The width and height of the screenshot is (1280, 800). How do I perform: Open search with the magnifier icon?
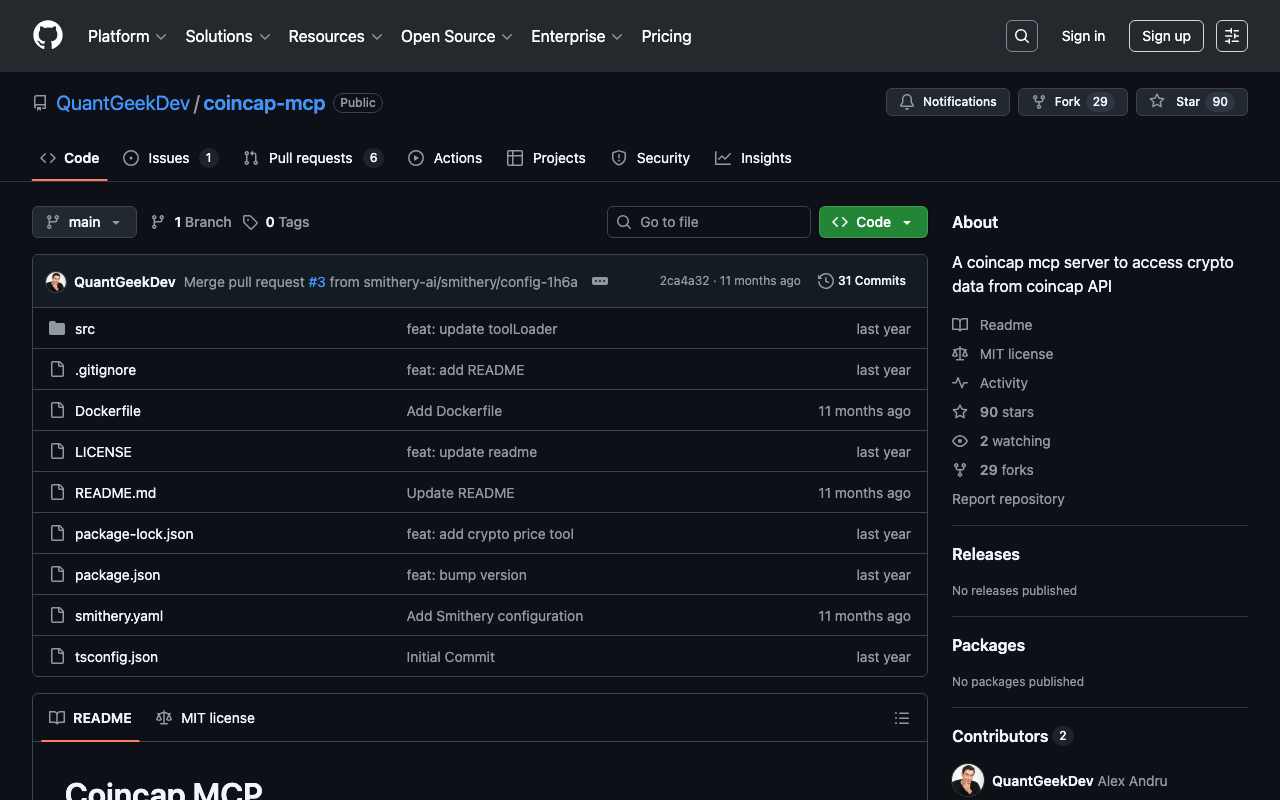pyautogui.click(x=1021, y=36)
